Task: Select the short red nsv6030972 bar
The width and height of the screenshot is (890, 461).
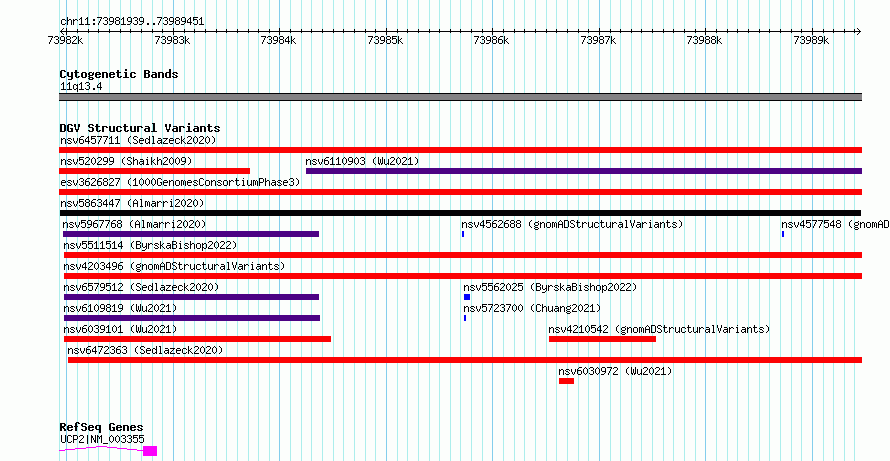Action: click(566, 381)
